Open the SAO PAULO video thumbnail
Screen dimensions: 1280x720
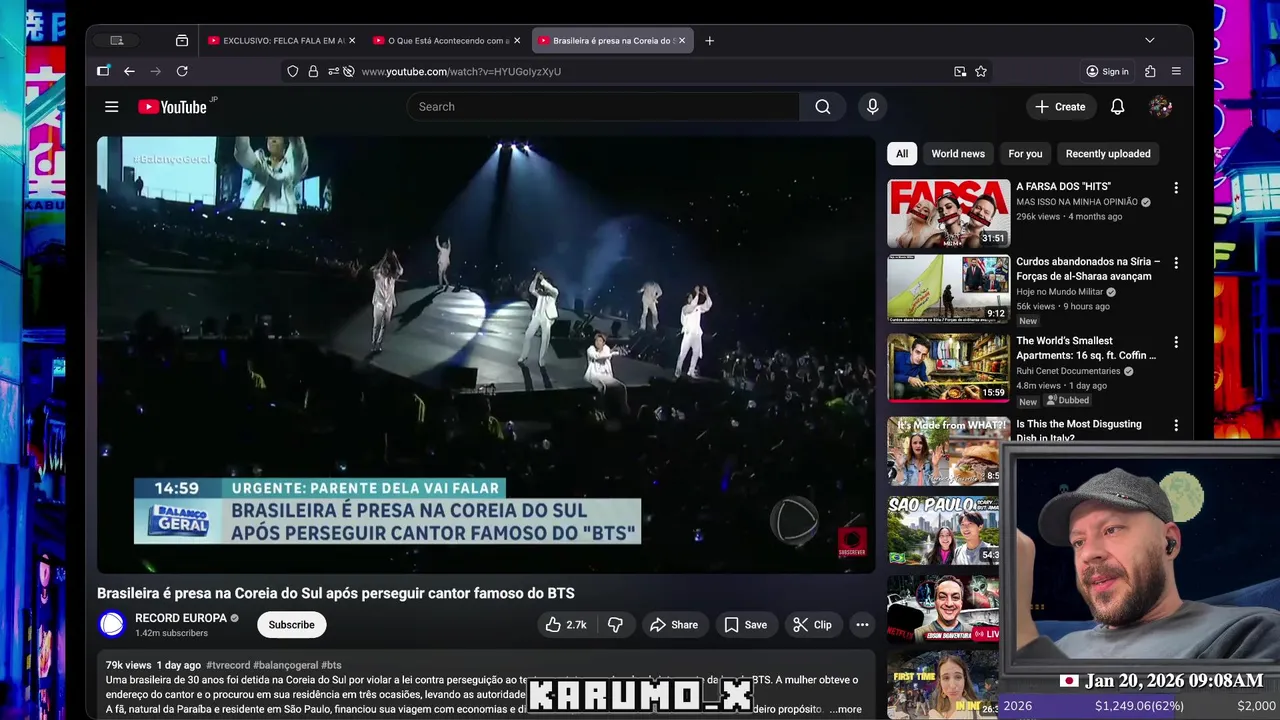tap(943, 530)
